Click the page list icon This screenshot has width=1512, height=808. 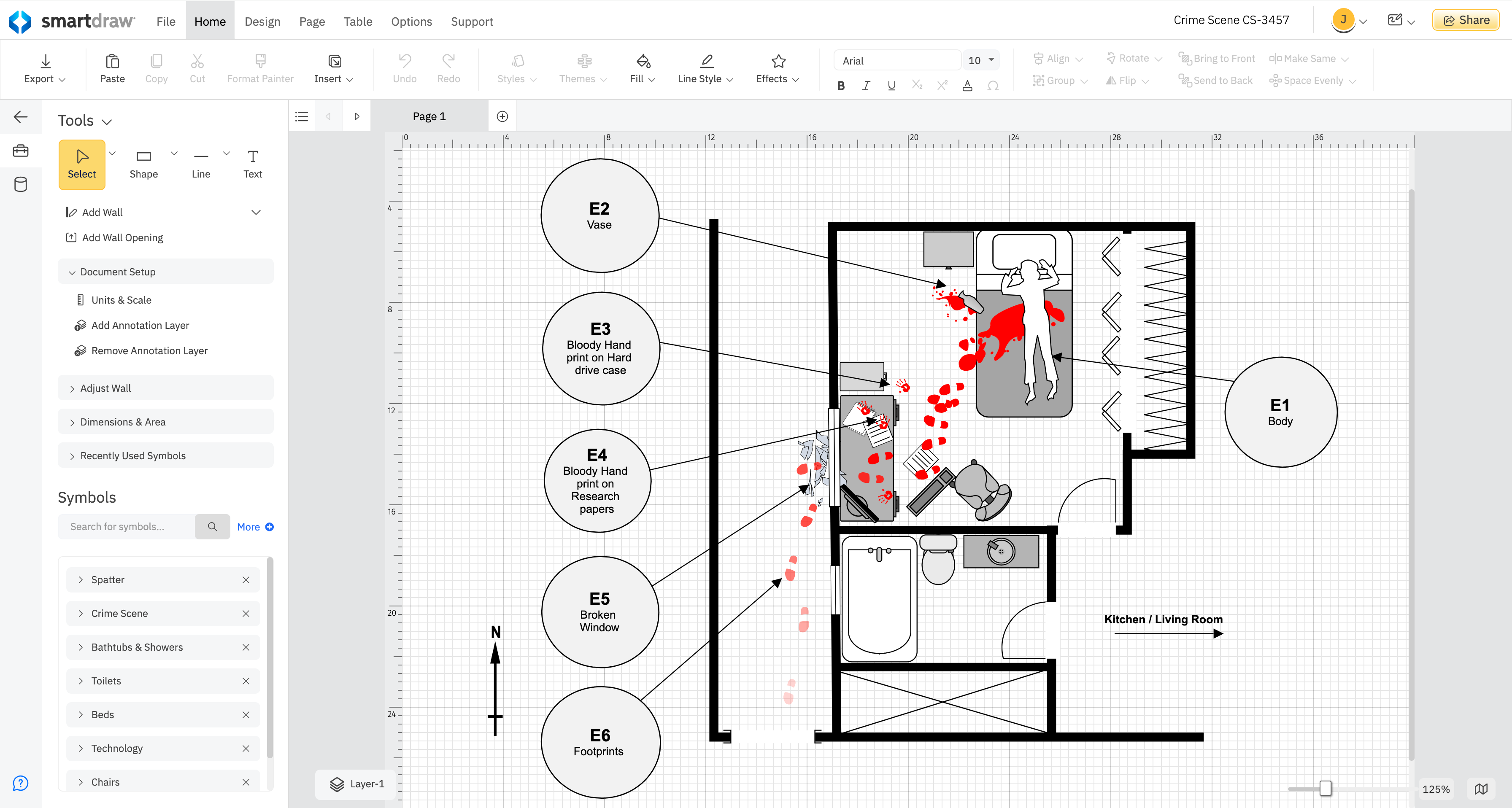click(x=302, y=116)
